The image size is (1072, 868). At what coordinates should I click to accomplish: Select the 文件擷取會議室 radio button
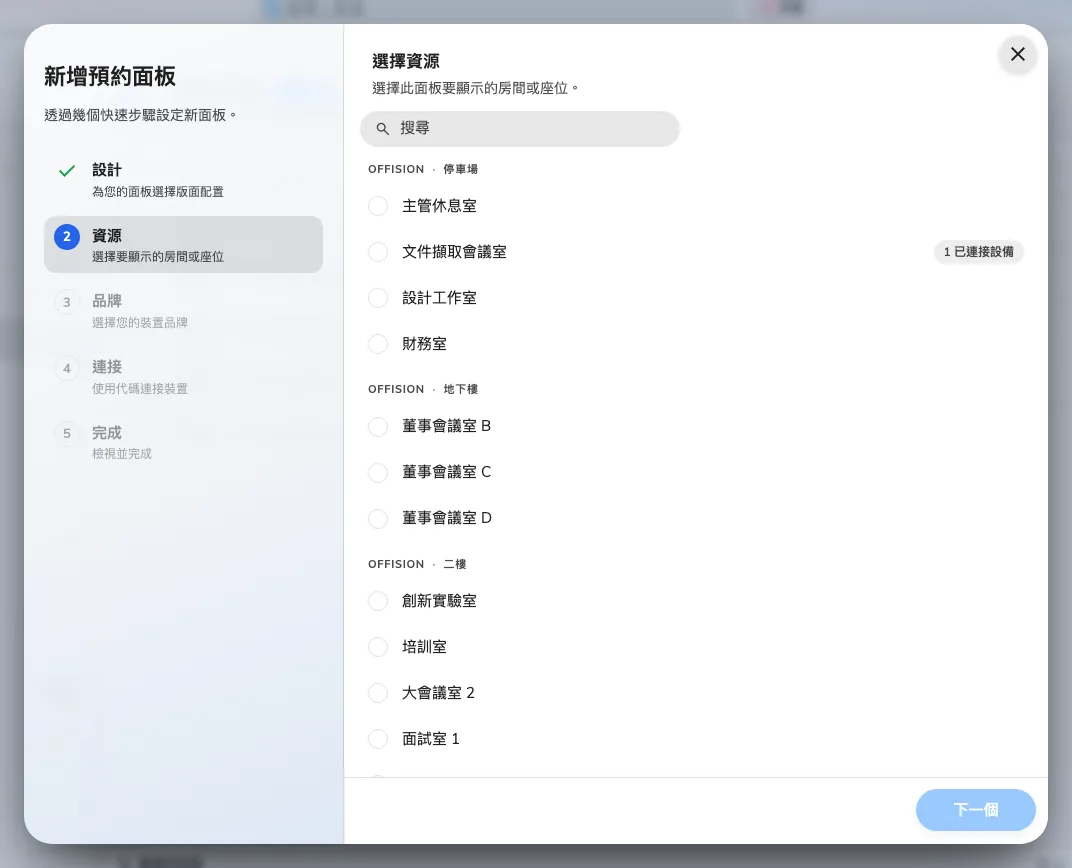point(378,252)
